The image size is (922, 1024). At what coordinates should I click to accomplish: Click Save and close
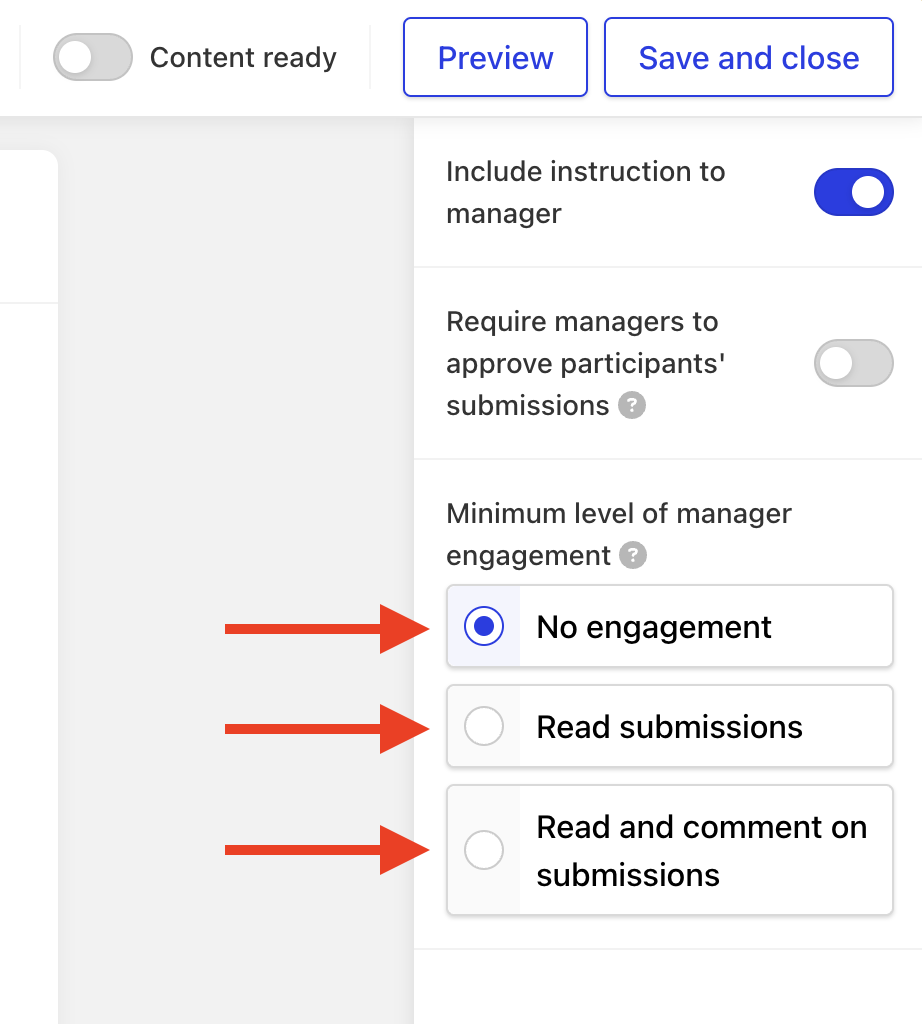pyautogui.click(x=748, y=57)
